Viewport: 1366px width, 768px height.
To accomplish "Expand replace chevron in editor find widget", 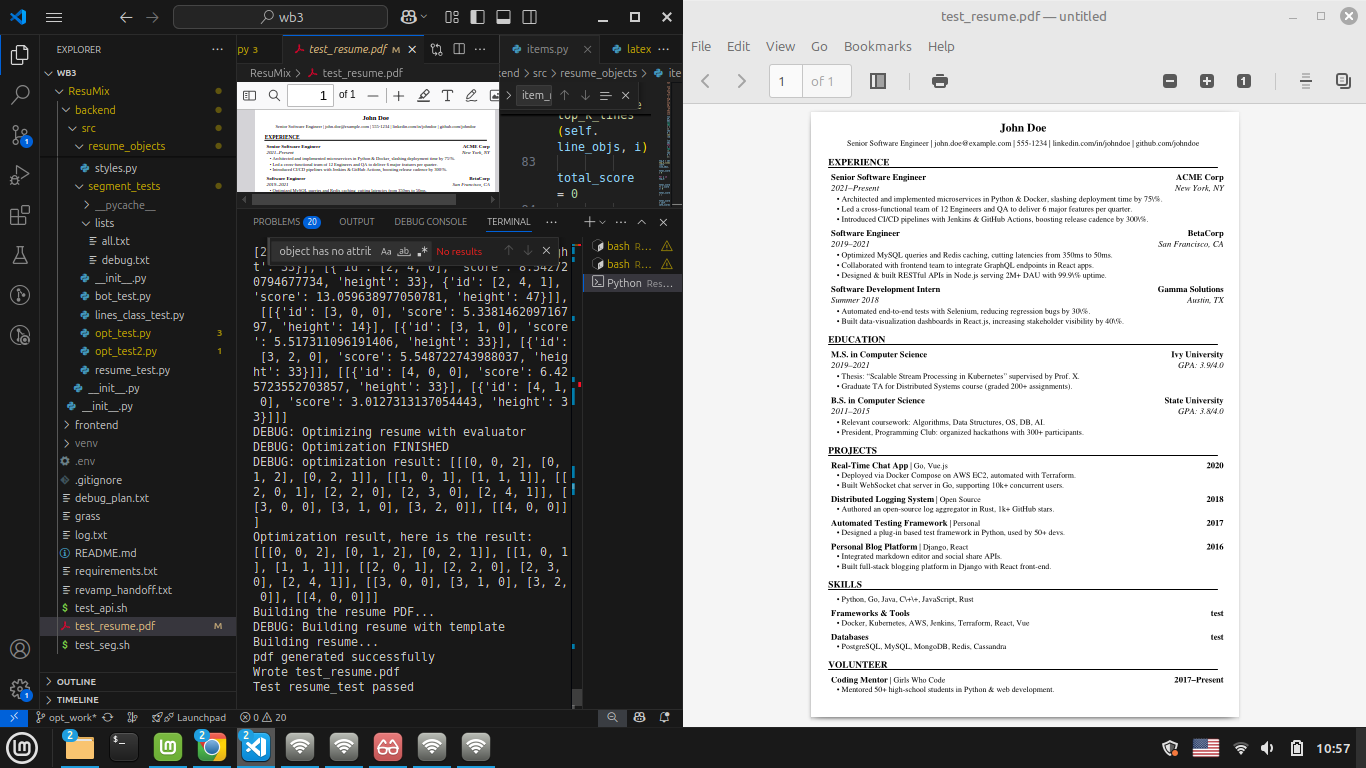I will (x=507, y=95).
